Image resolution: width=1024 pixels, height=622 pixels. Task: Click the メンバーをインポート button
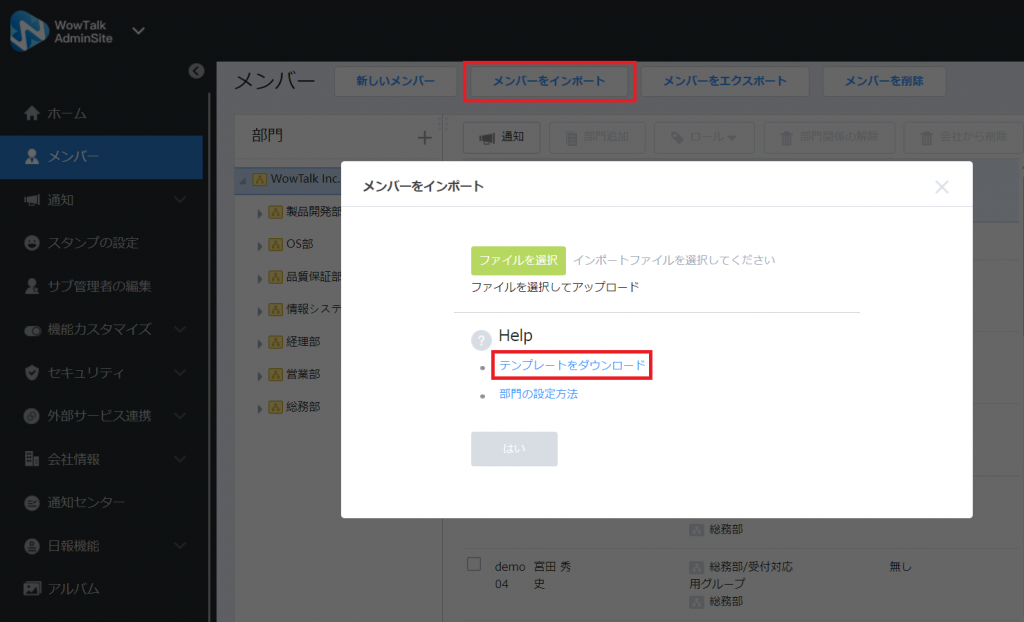point(549,81)
